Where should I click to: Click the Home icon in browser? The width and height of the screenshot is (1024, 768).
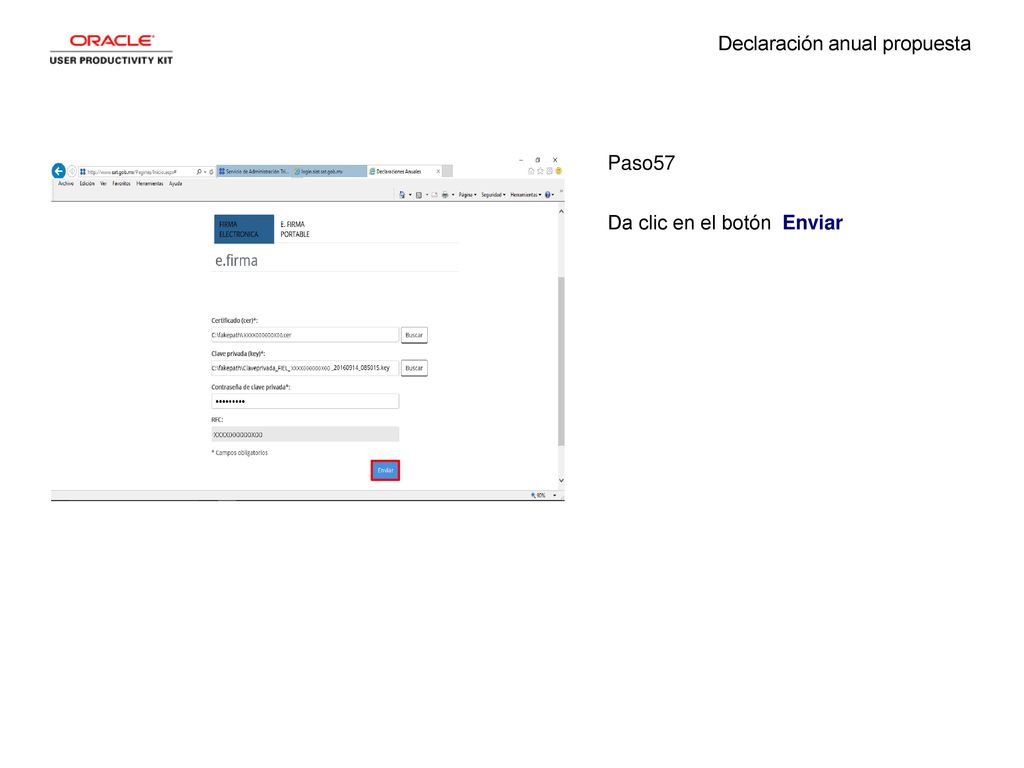click(x=531, y=171)
